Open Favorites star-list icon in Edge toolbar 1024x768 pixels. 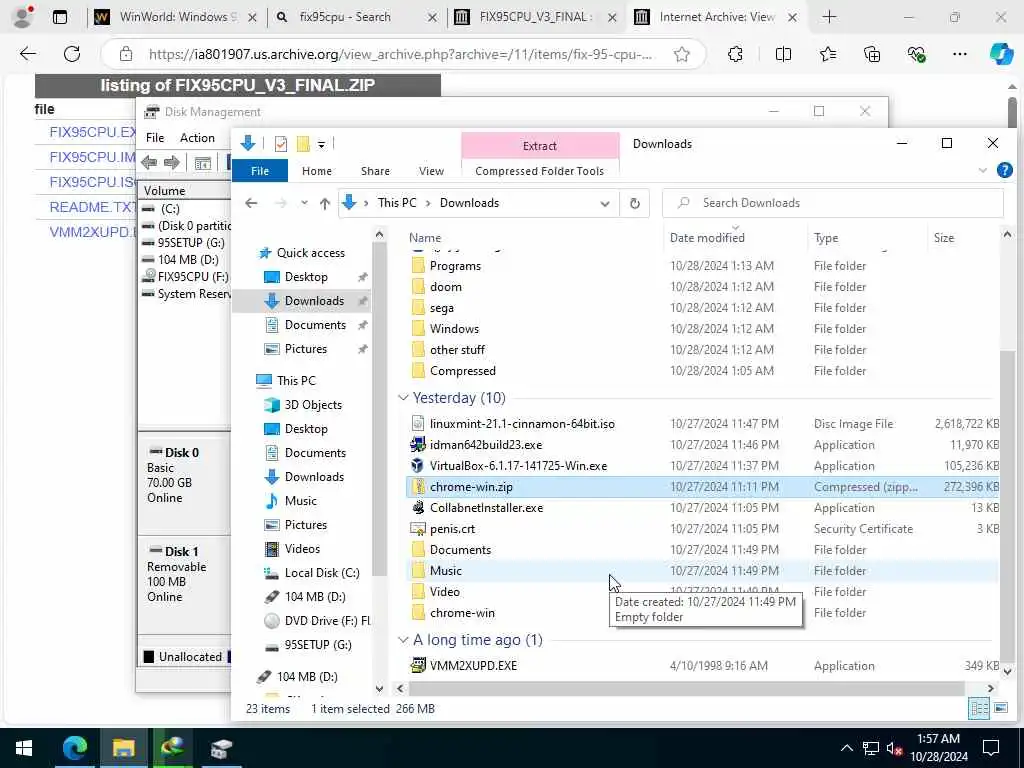827,54
